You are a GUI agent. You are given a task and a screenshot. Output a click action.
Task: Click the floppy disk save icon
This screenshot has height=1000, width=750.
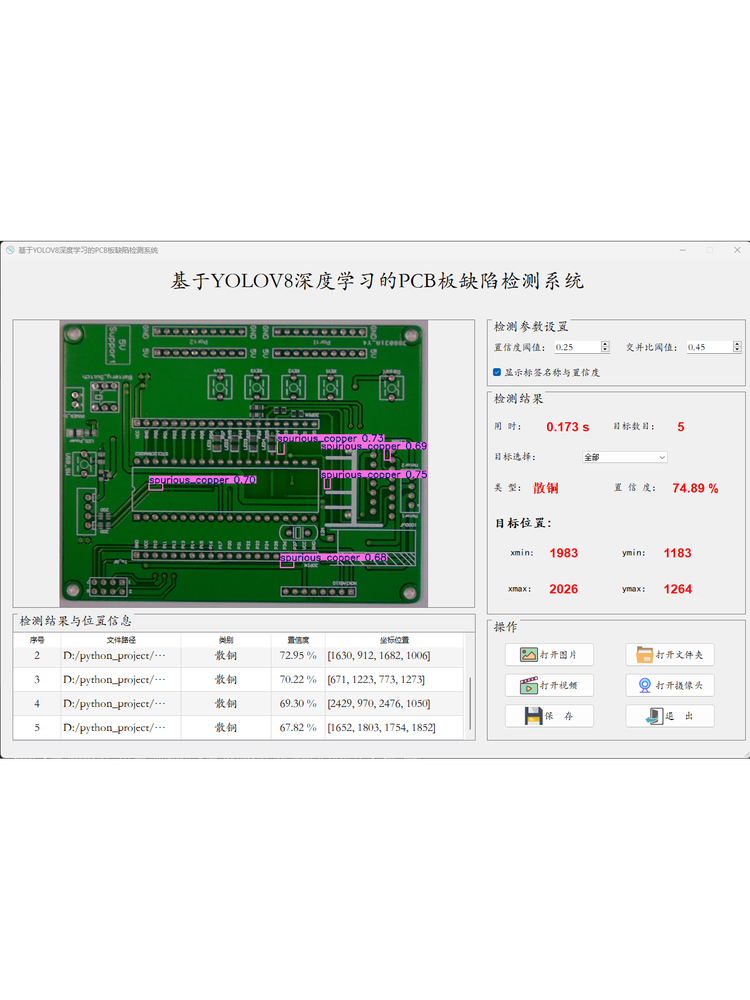(533, 716)
